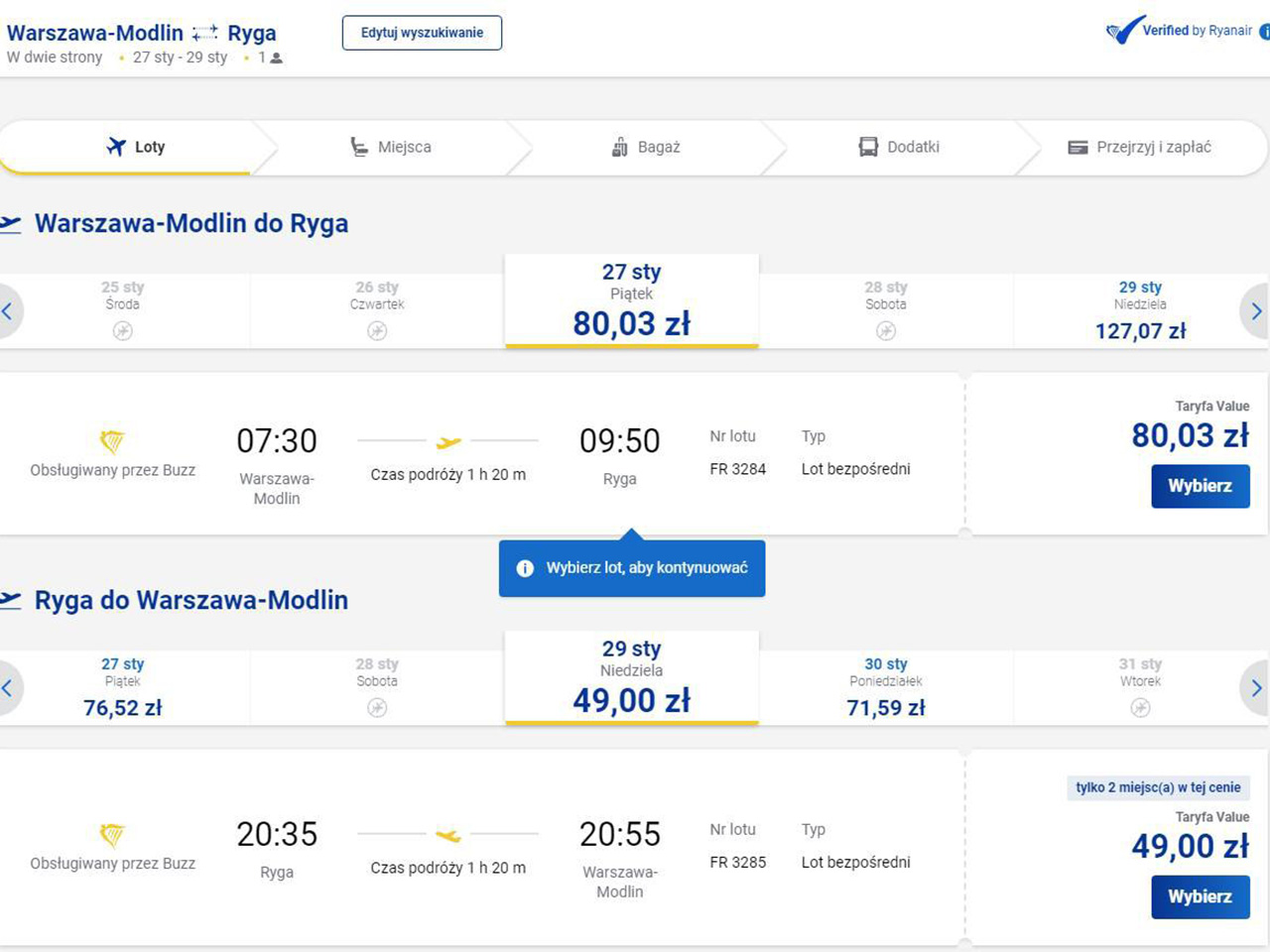Click the outbound plane icon beside Warszawa-Modlin do Ryga
1270x952 pixels.
[10, 224]
